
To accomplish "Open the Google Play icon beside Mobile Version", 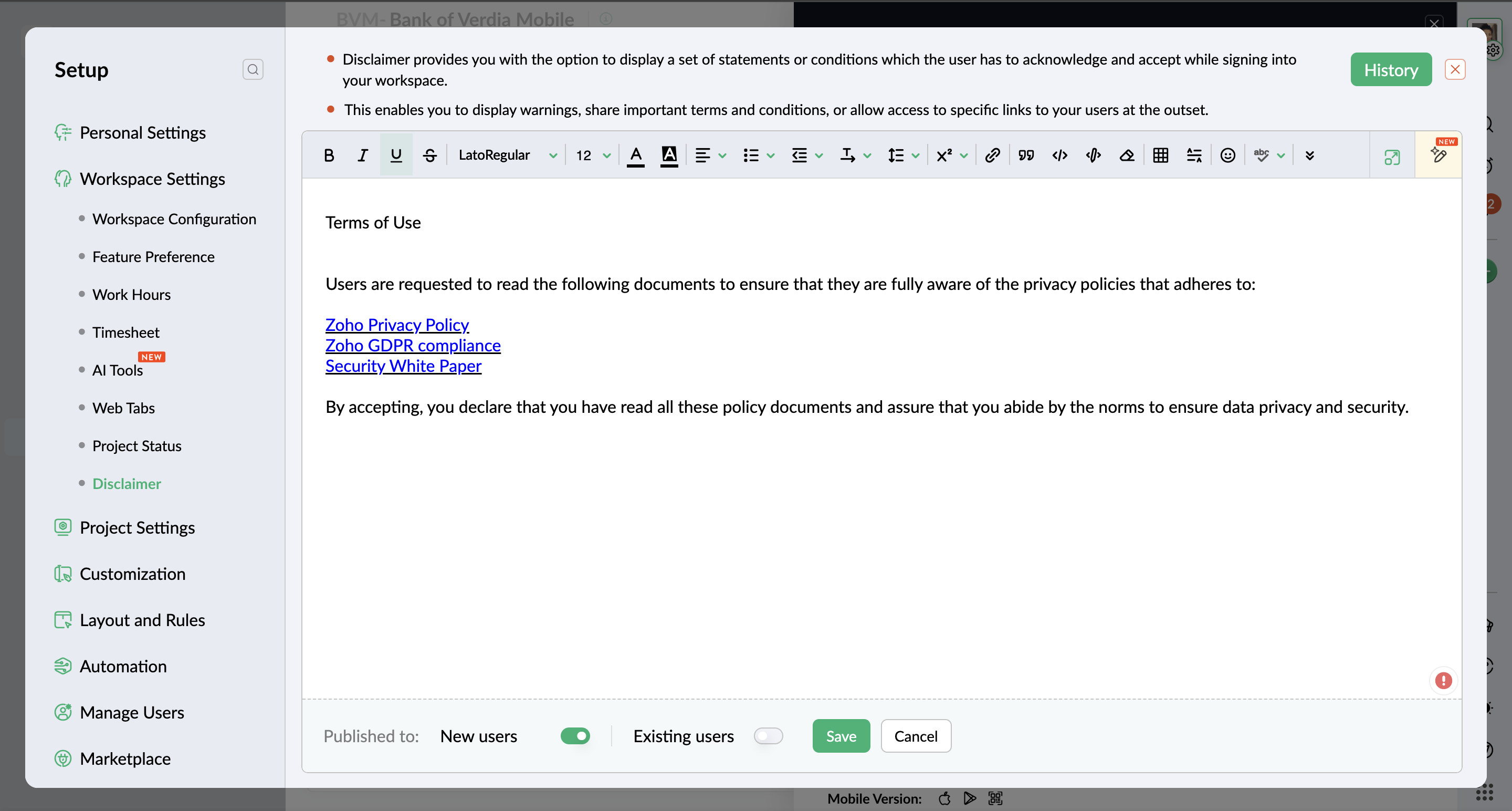I will click(x=970, y=798).
